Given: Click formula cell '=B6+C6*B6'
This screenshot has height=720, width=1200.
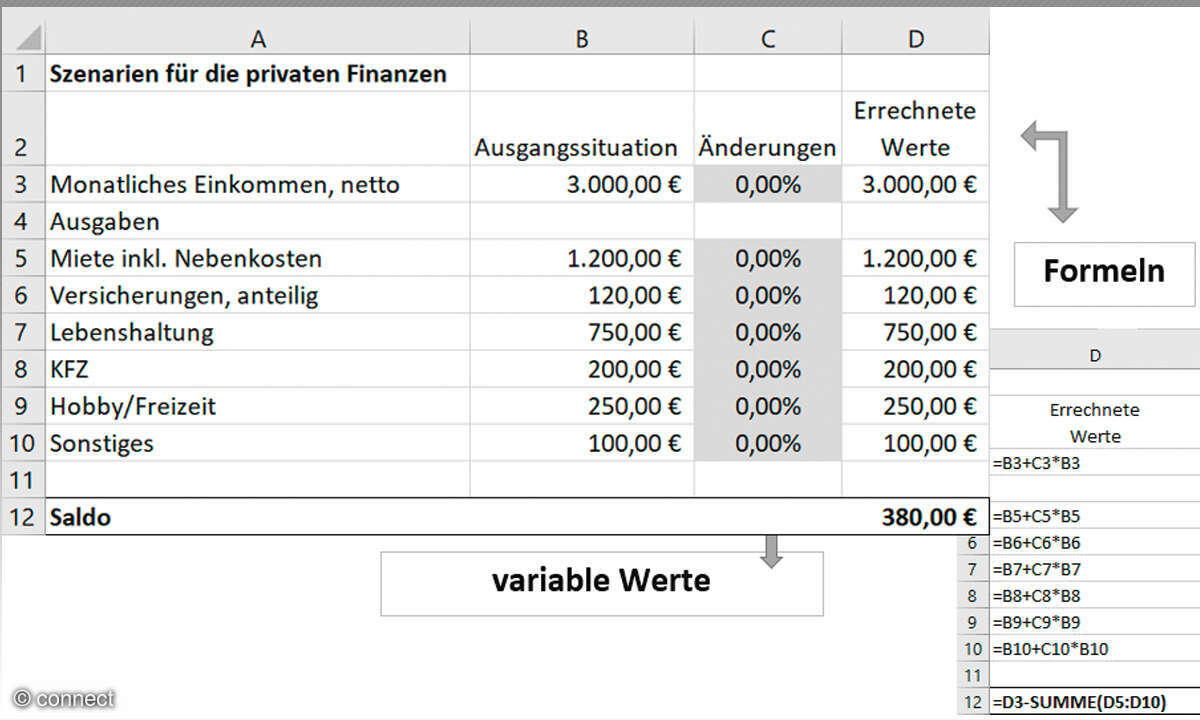Looking at the screenshot, I should [x=1094, y=543].
